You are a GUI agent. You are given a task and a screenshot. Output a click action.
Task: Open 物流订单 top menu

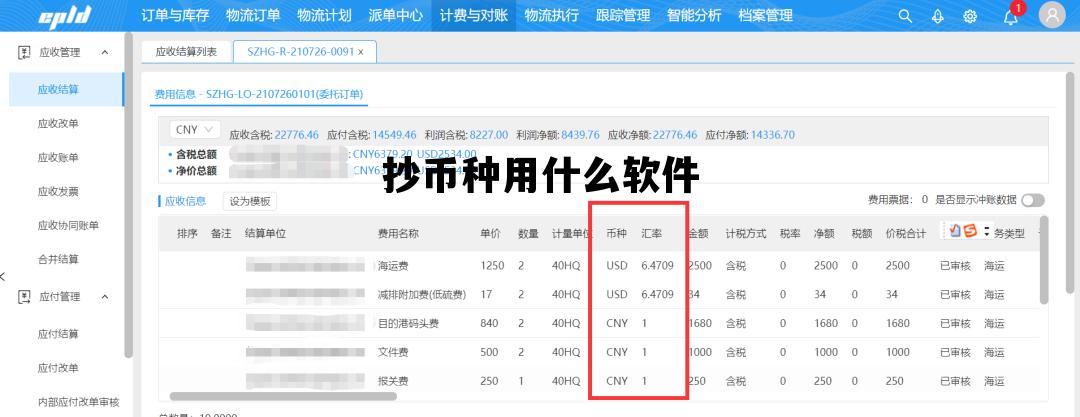coord(253,15)
